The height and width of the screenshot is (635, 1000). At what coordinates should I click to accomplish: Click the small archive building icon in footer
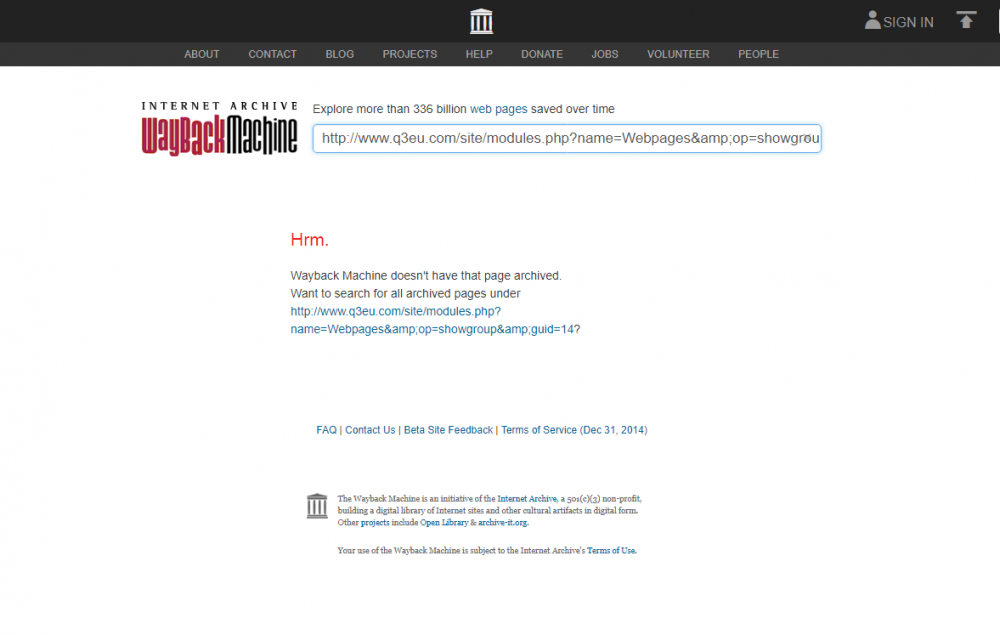tap(317, 506)
